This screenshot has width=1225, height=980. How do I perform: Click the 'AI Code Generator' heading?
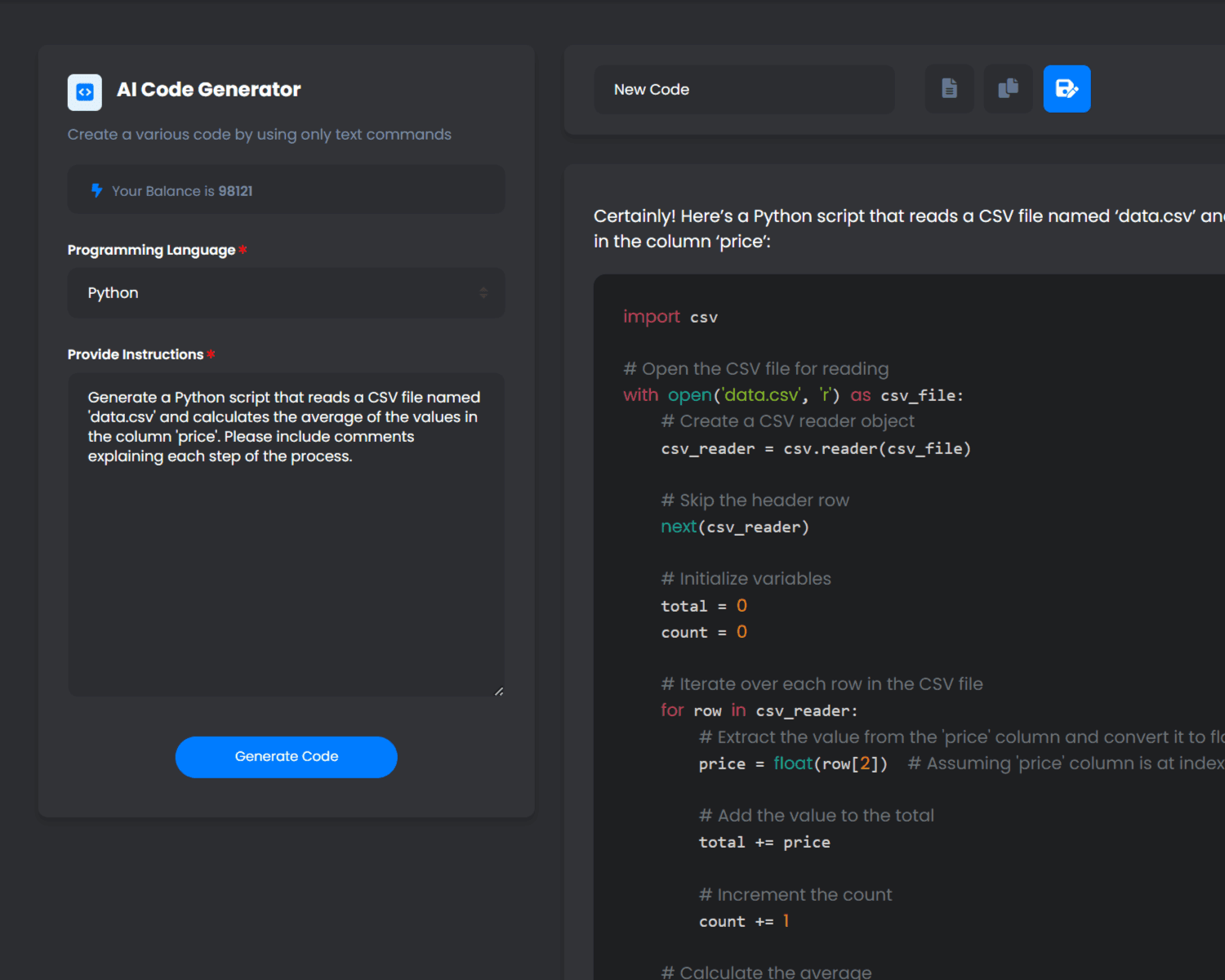tap(209, 90)
